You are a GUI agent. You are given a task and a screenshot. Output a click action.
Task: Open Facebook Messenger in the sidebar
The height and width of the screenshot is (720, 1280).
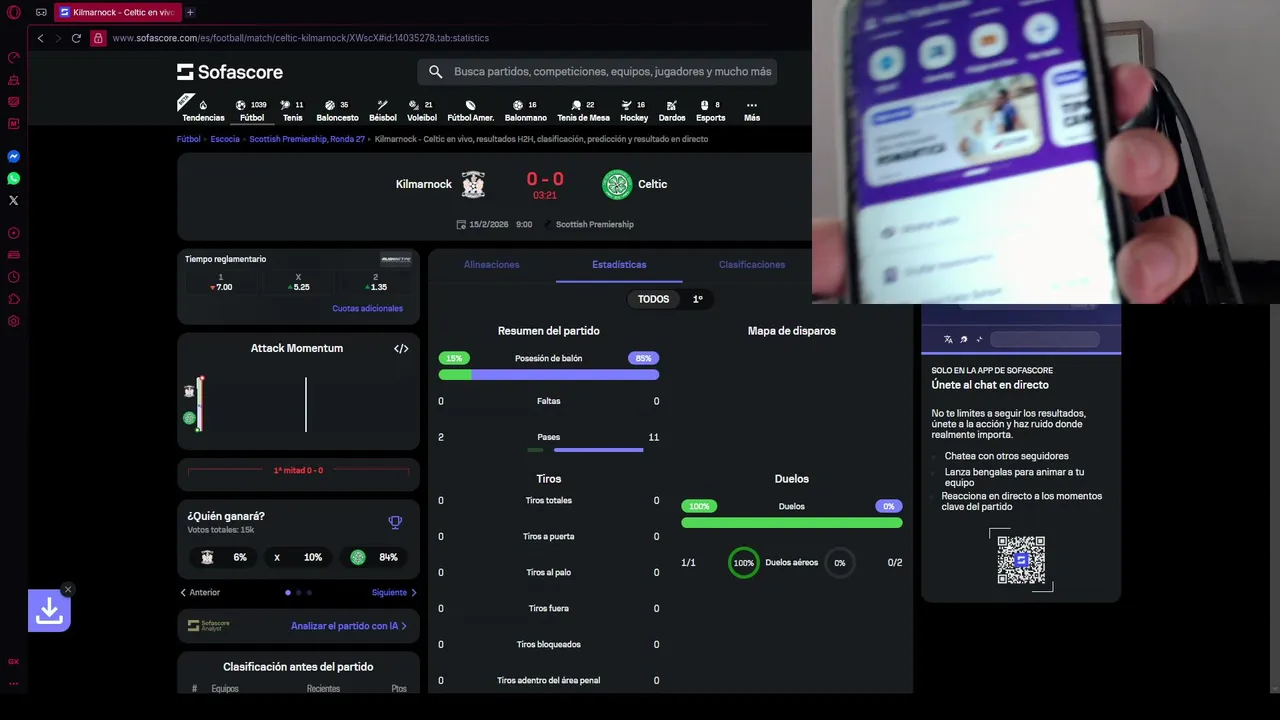pyautogui.click(x=14, y=157)
